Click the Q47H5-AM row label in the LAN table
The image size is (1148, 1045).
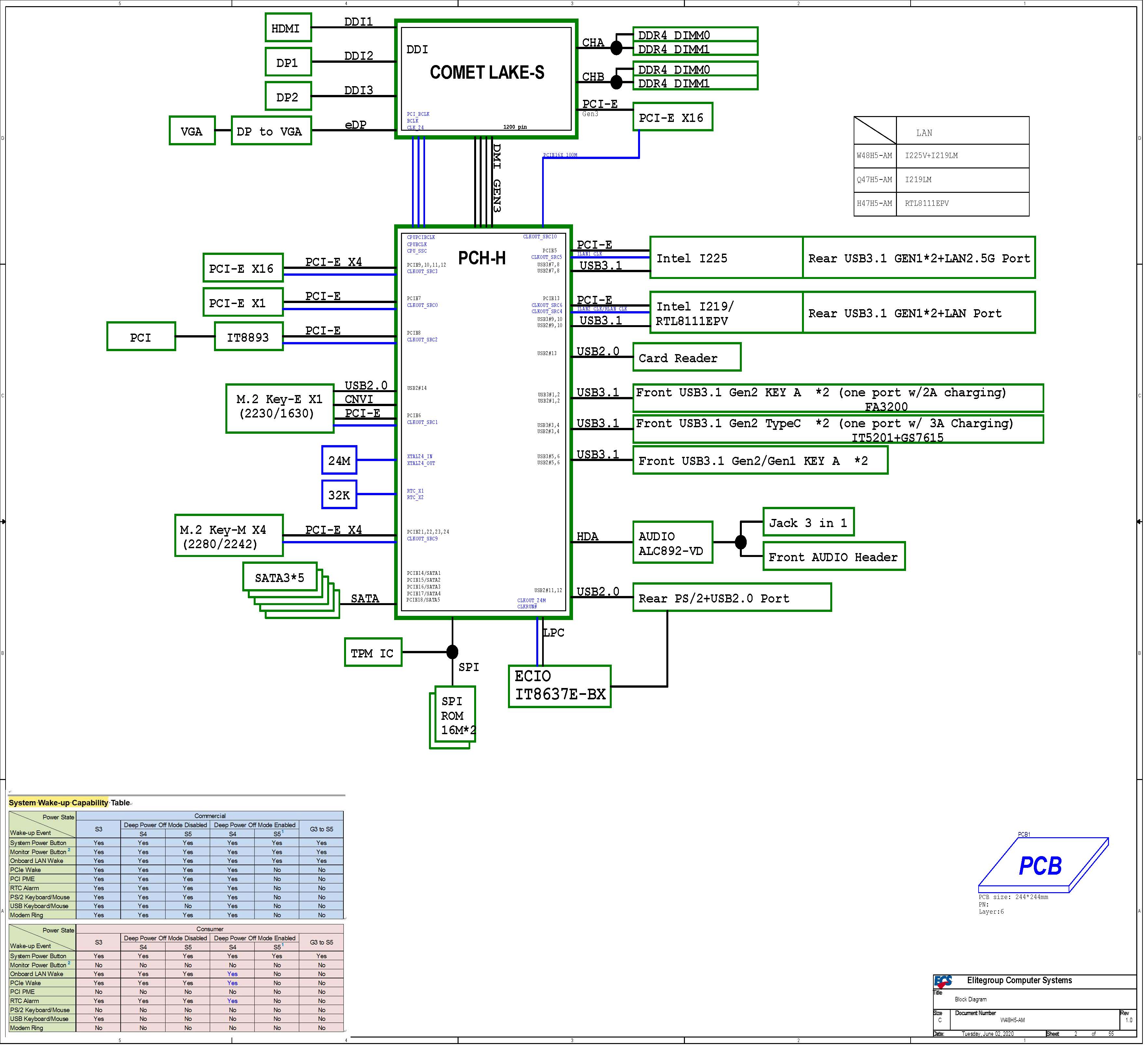tap(875, 179)
